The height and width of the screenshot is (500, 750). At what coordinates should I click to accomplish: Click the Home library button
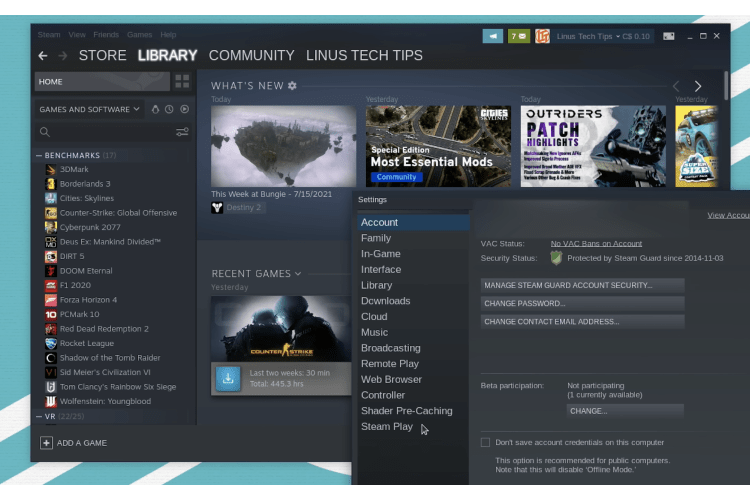(x=102, y=82)
